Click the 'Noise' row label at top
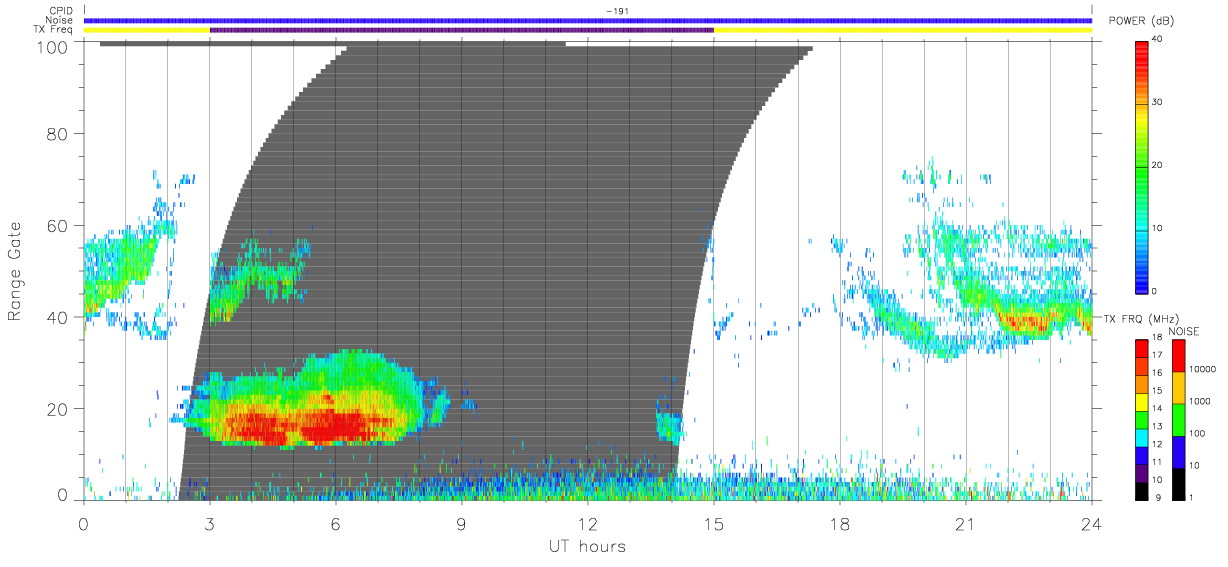 click(x=61, y=20)
